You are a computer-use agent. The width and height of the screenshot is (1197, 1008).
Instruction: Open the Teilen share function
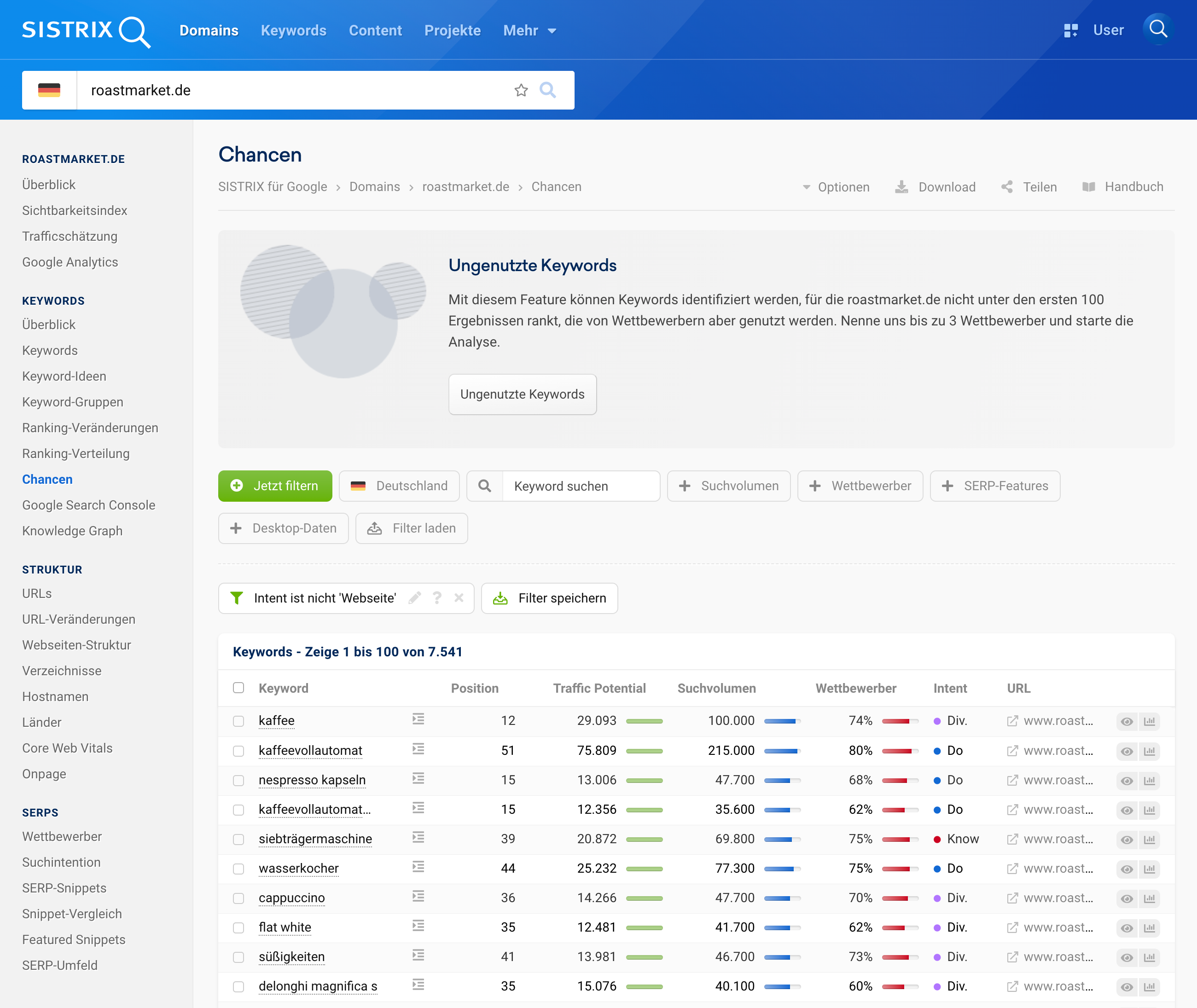tap(1007, 187)
